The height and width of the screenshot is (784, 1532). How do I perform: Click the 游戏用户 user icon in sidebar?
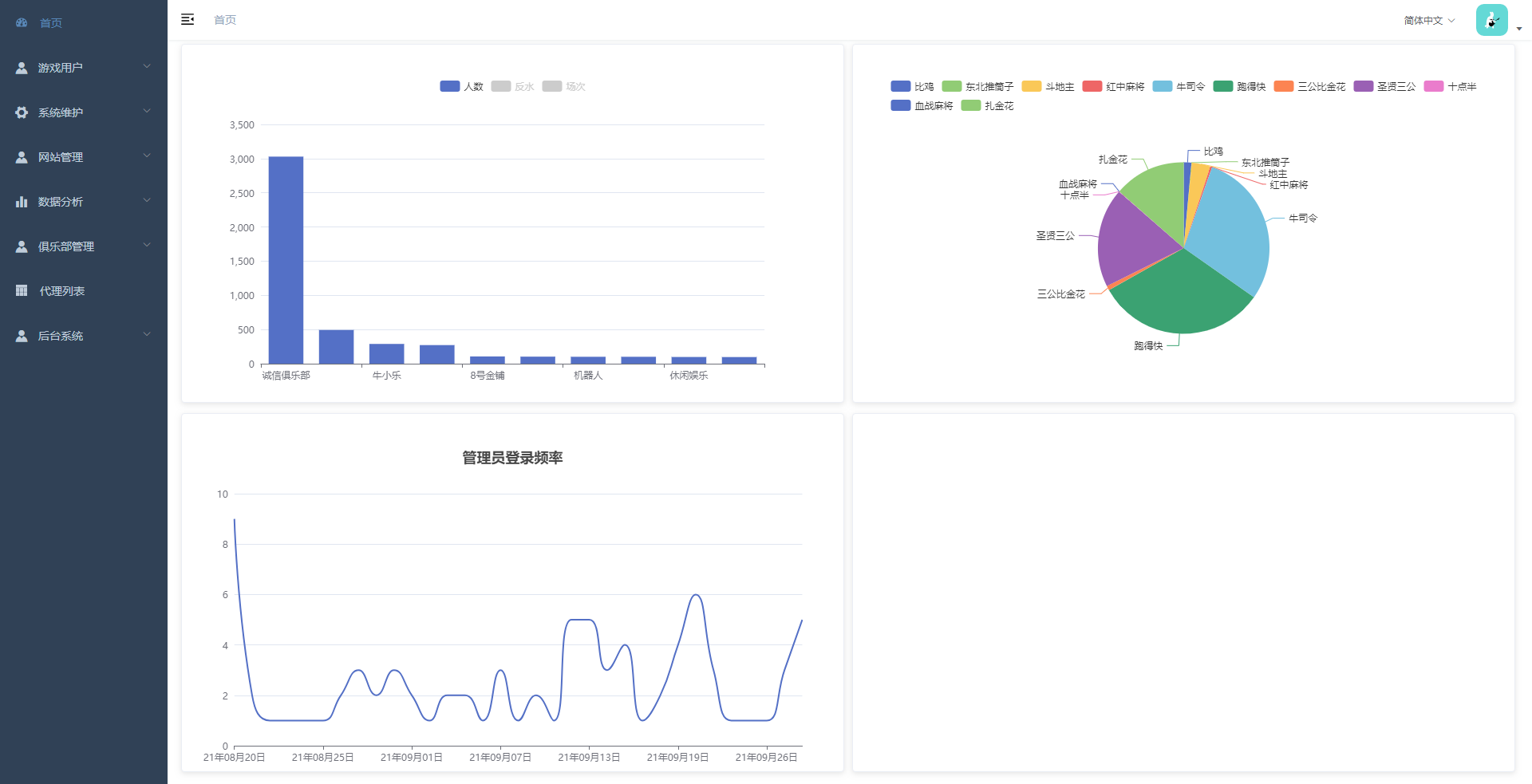[22, 68]
